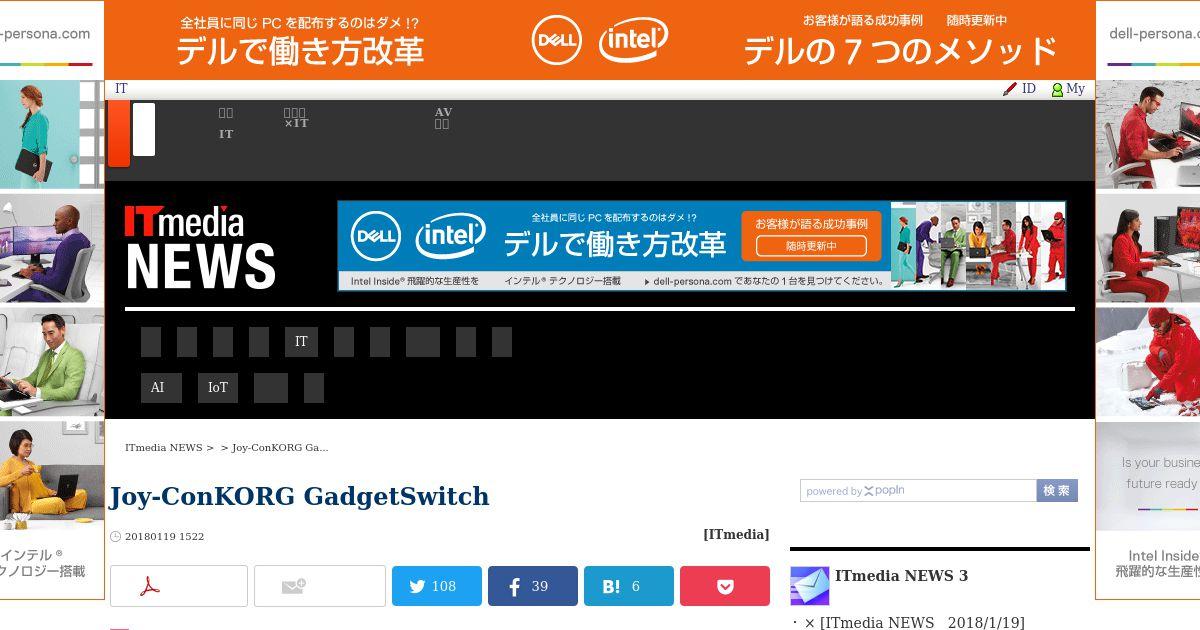Click the pencil ID icon

pos(1010,89)
